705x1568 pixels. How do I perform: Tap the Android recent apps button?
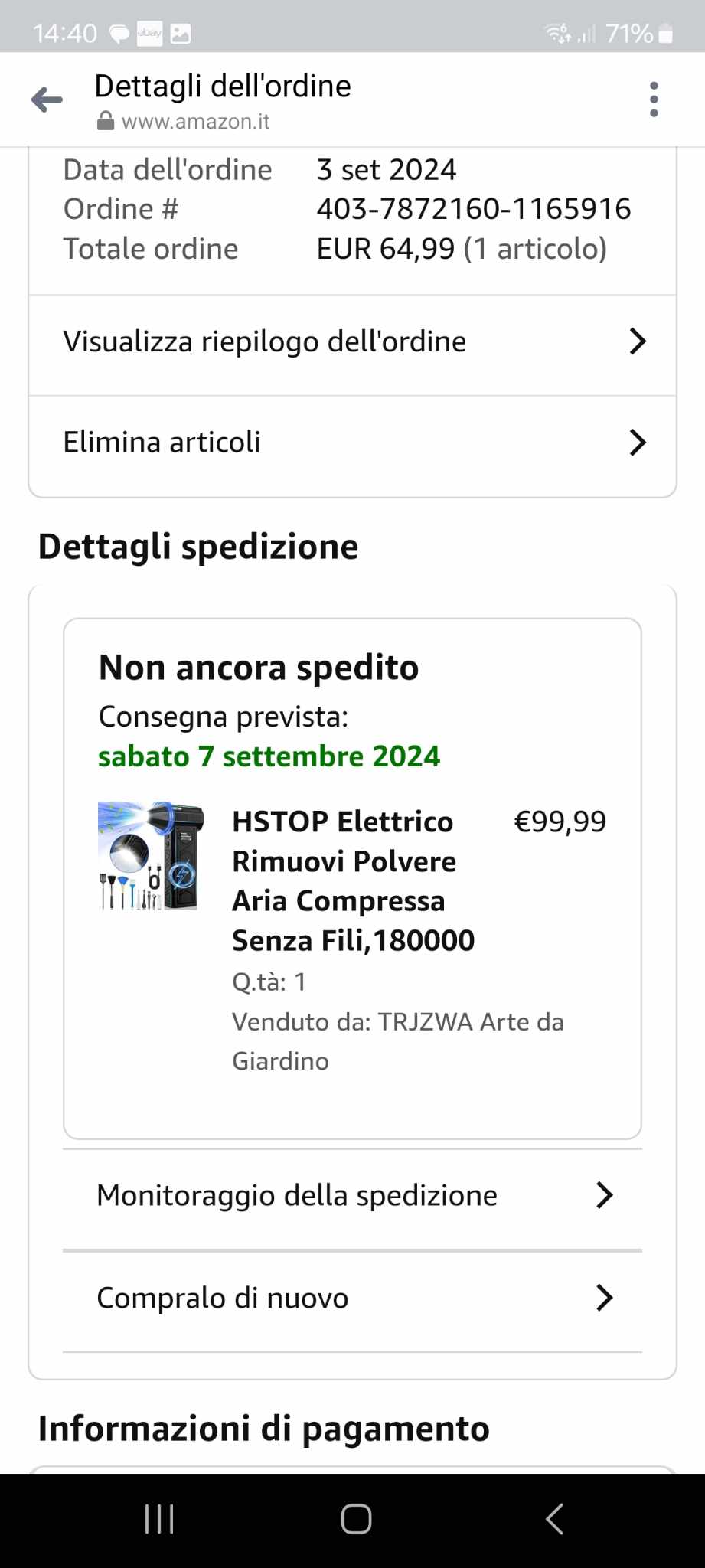[x=159, y=1519]
